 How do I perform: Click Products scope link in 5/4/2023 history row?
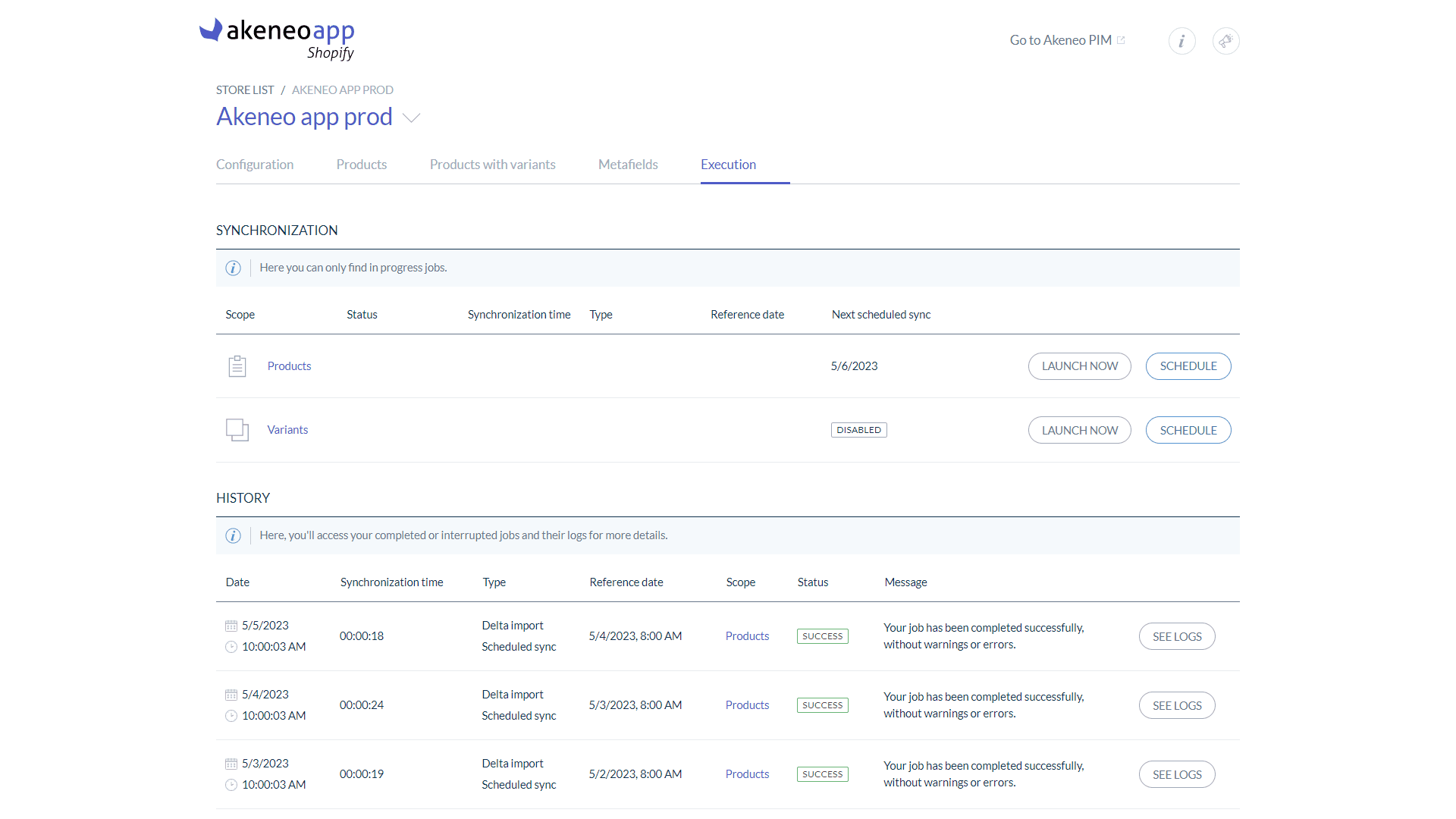point(747,705)
